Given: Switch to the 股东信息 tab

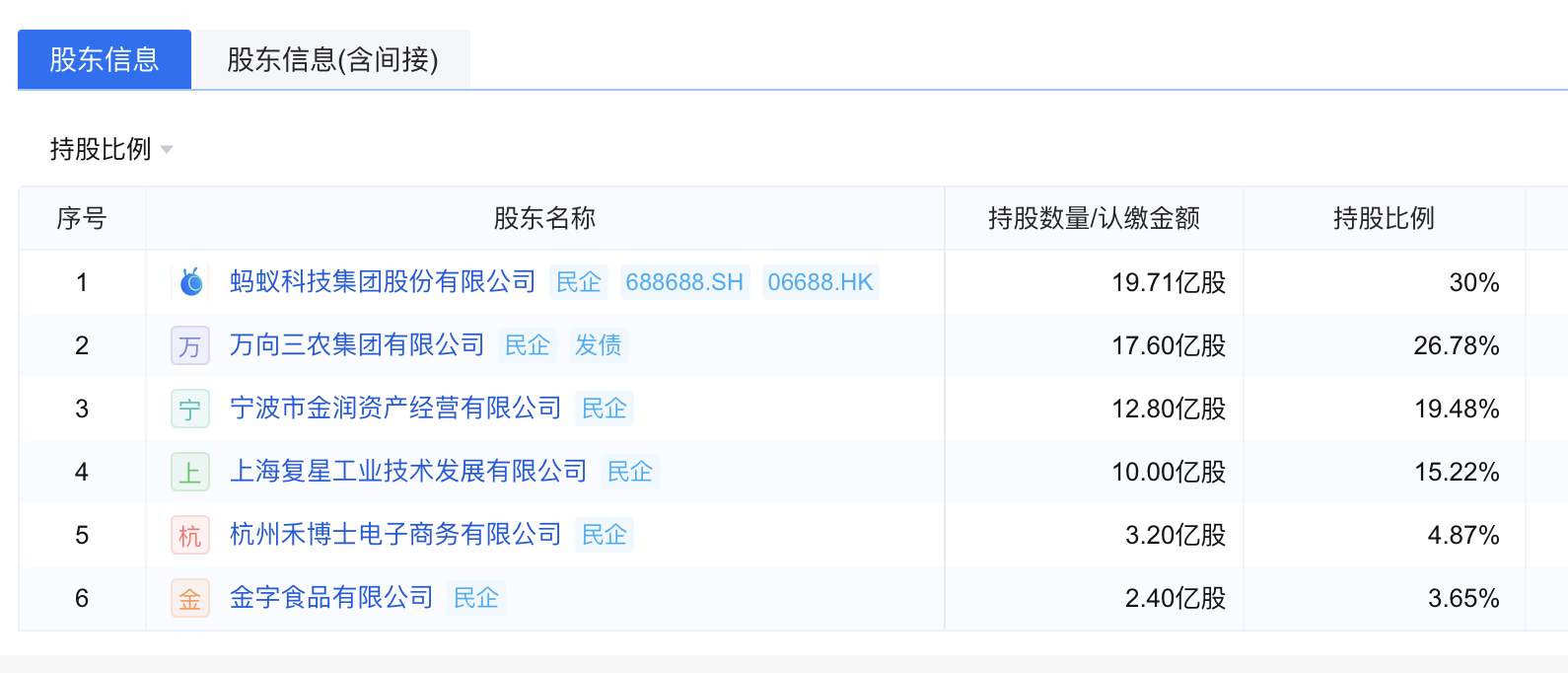Looking at the screenshot, I should 105,59.
